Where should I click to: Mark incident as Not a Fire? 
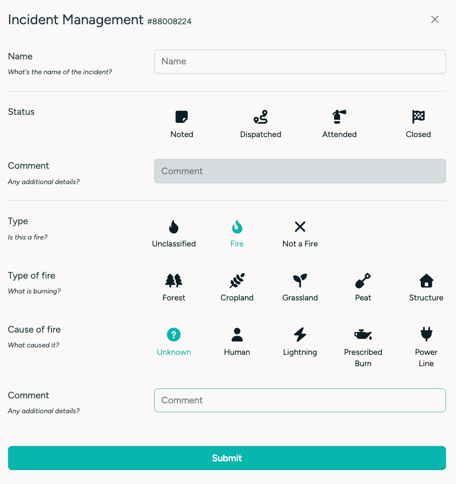point(300,234)
